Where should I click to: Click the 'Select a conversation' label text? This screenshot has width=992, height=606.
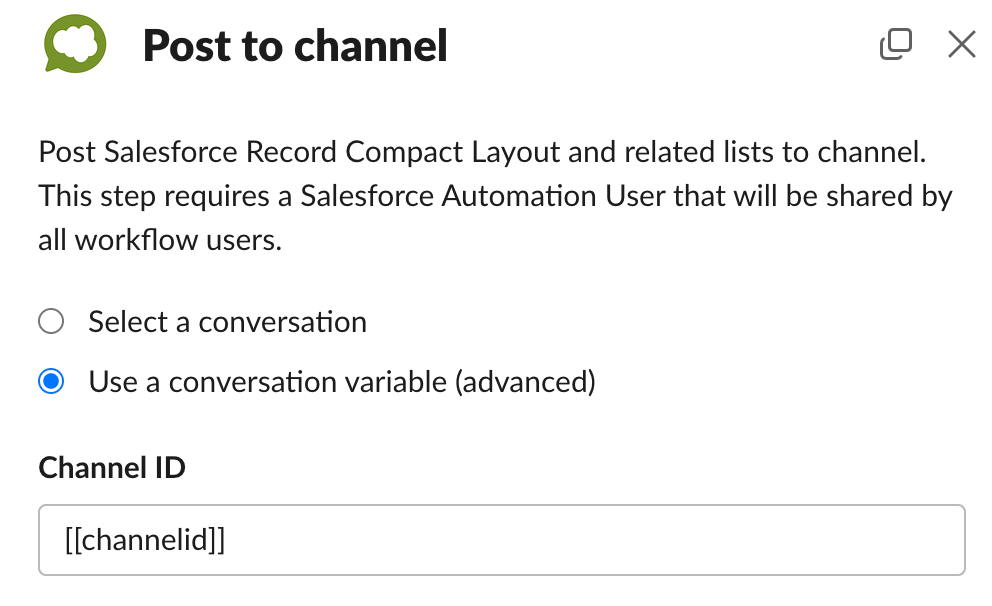(x=227, y=322)
